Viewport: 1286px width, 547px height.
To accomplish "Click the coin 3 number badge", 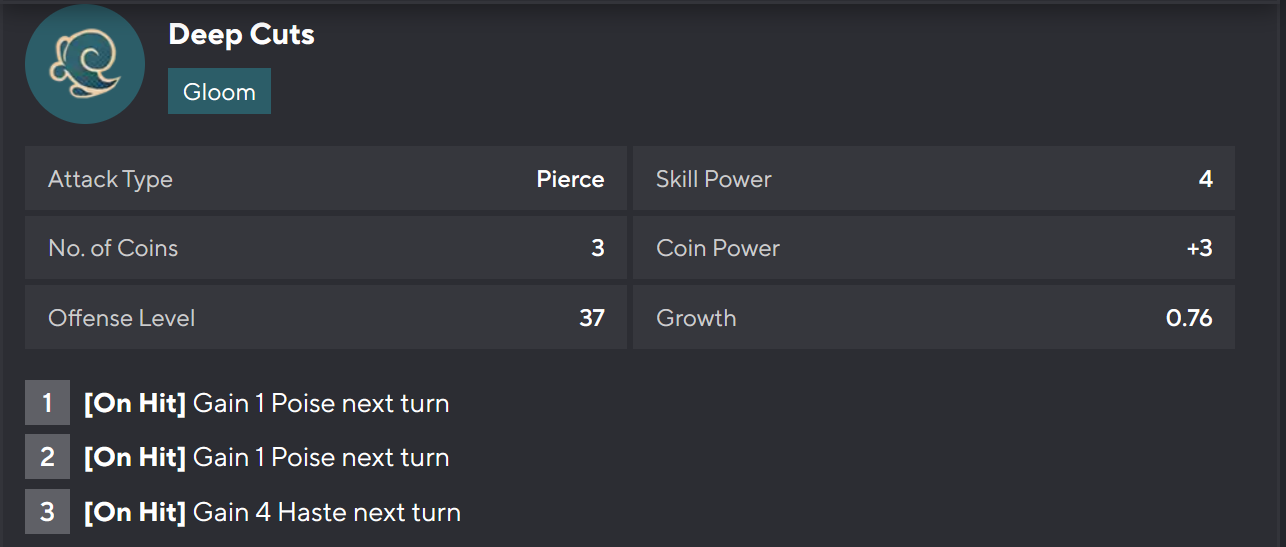I will 47,512.
